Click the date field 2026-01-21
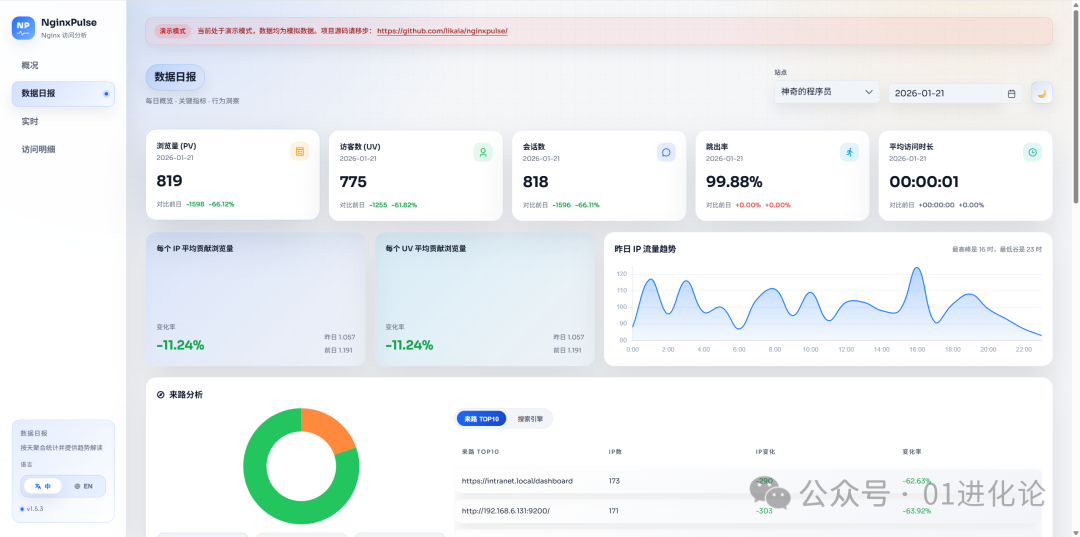This screenshot has height=537, width=1080. tap(944, 94)
